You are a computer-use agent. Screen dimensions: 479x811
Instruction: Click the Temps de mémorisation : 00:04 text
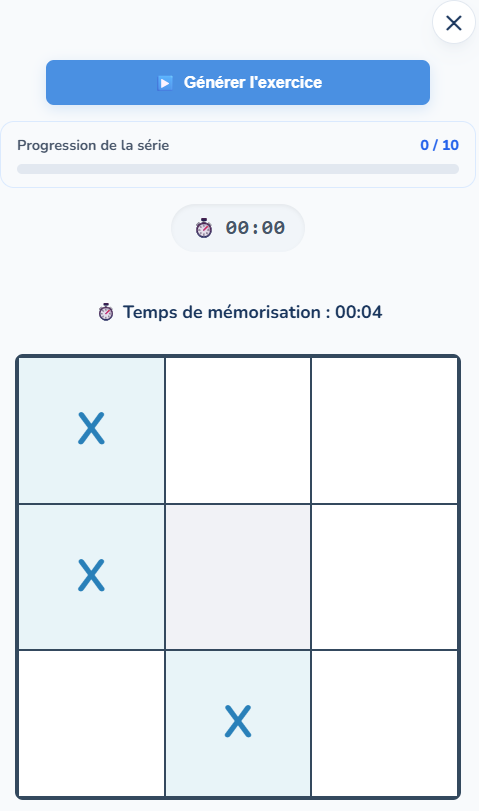(x=252, y=312)
